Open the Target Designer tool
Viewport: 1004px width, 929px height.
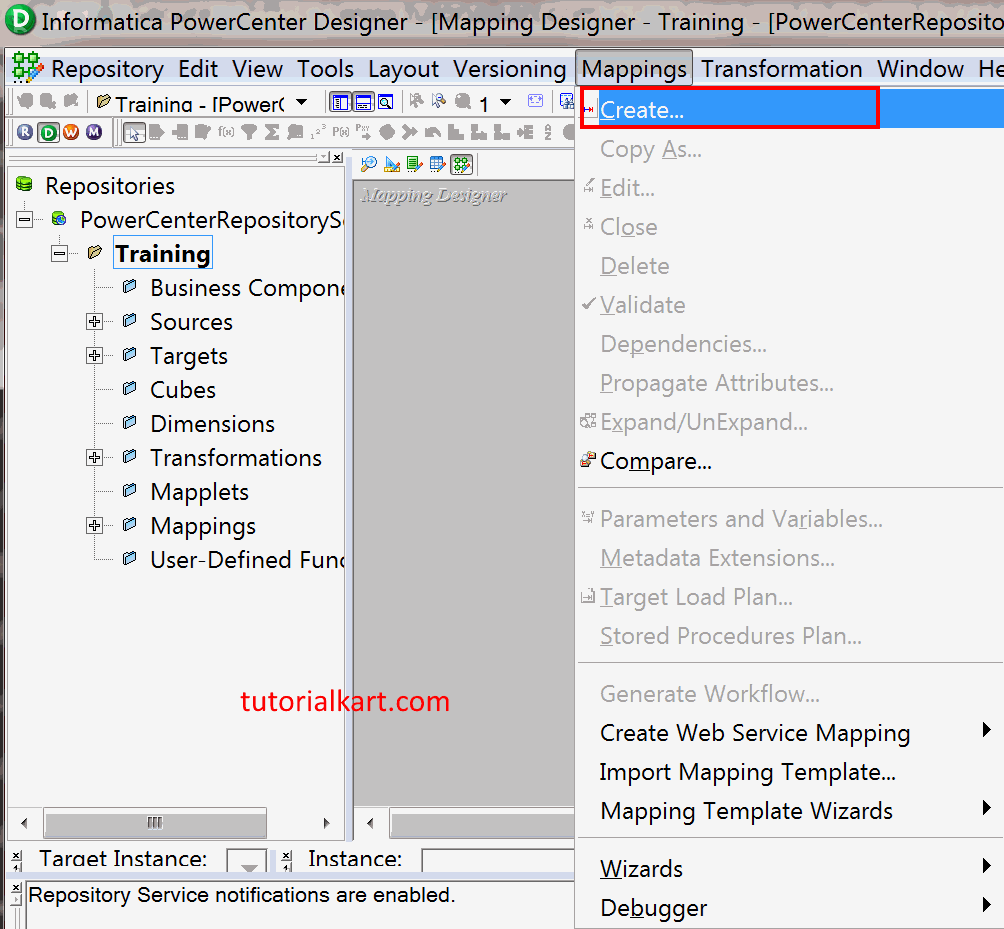coord(392,163)
